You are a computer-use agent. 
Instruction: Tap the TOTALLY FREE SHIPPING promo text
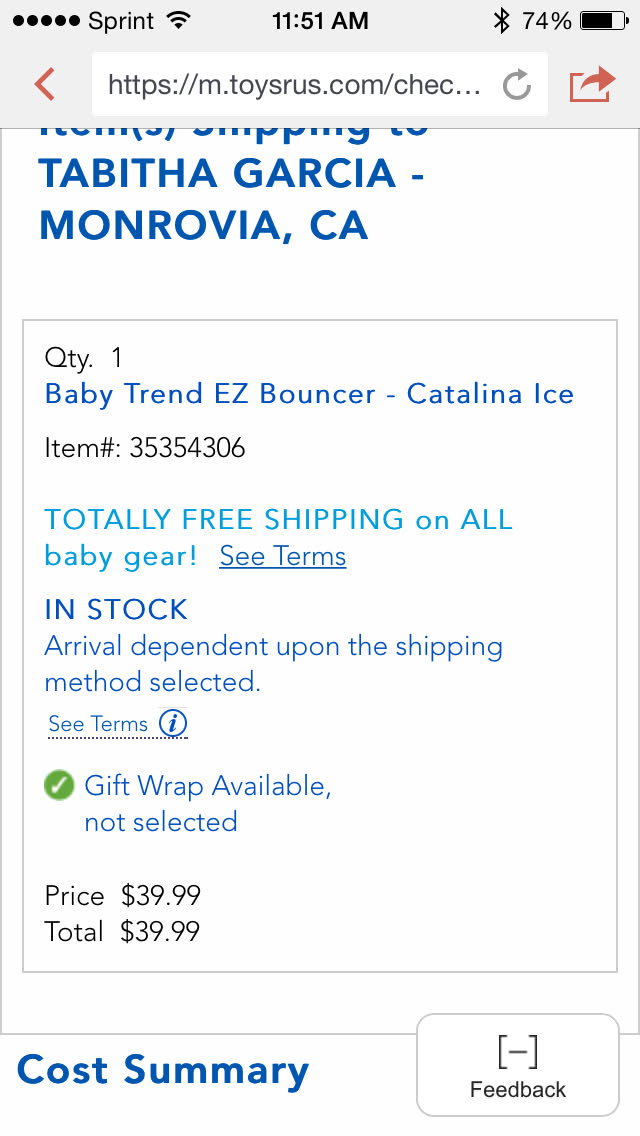coord(278,520)
